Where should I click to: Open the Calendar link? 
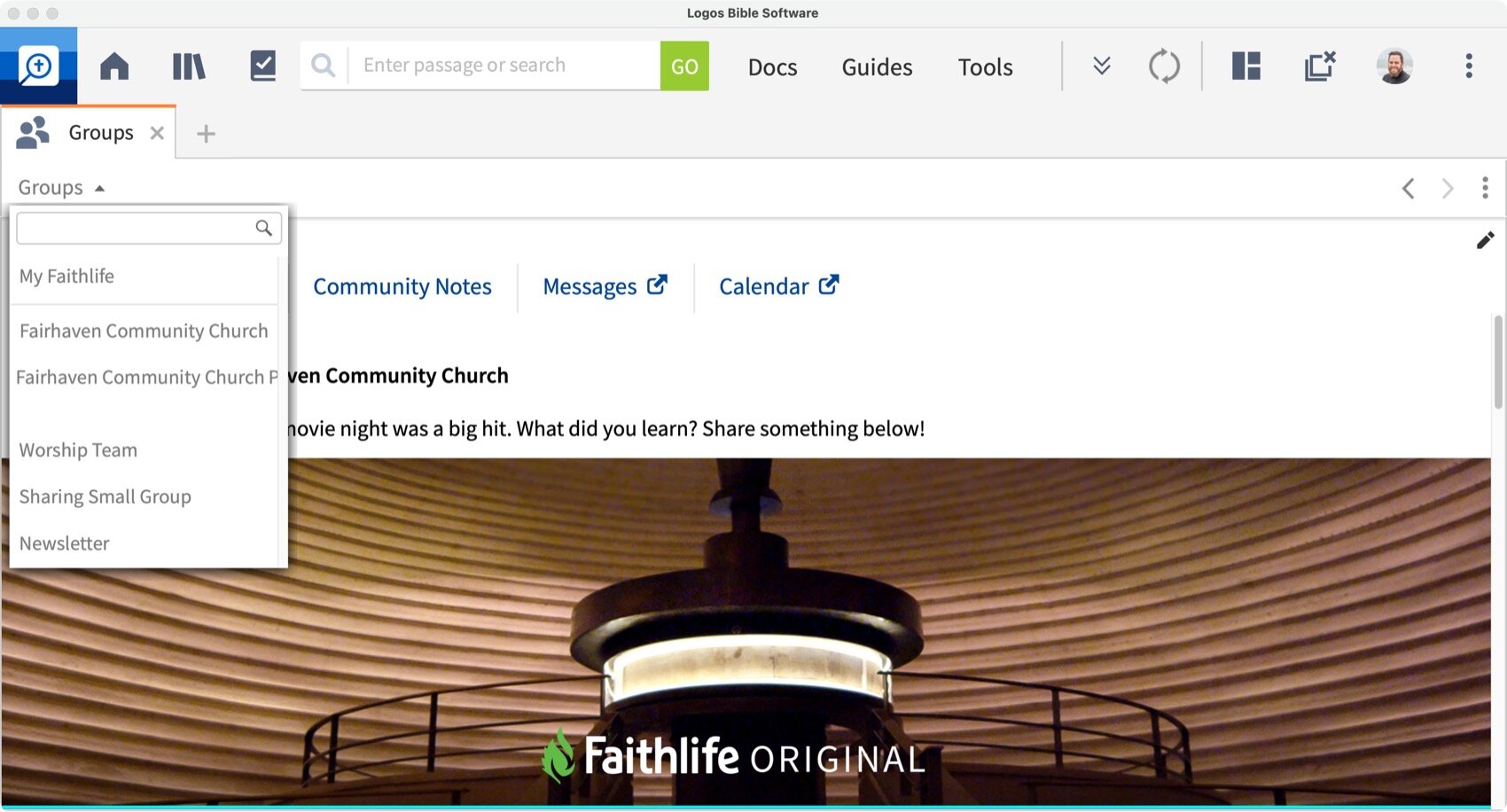[x=778, y=286]
